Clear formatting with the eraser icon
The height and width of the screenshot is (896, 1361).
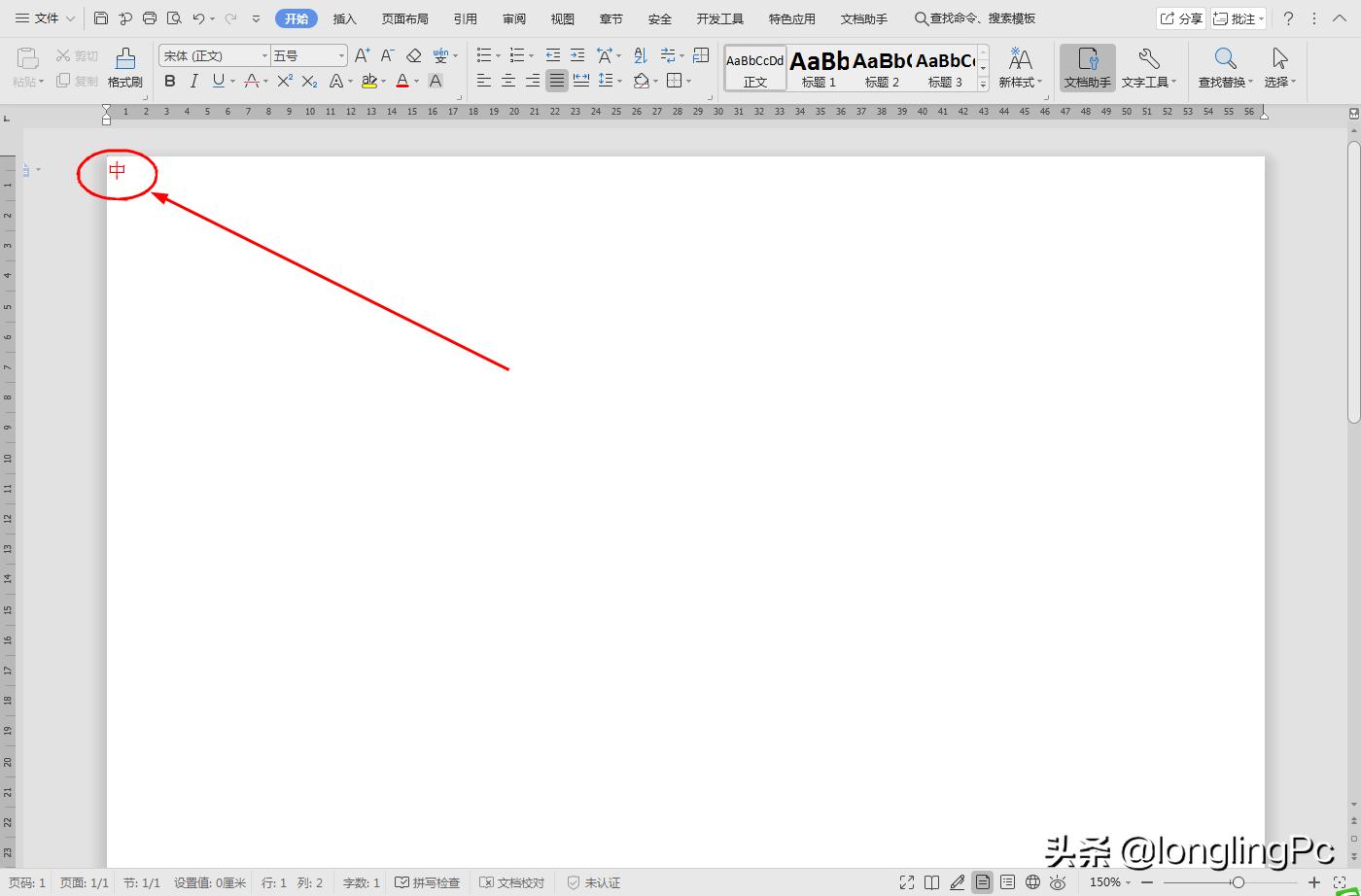[414, 56]
